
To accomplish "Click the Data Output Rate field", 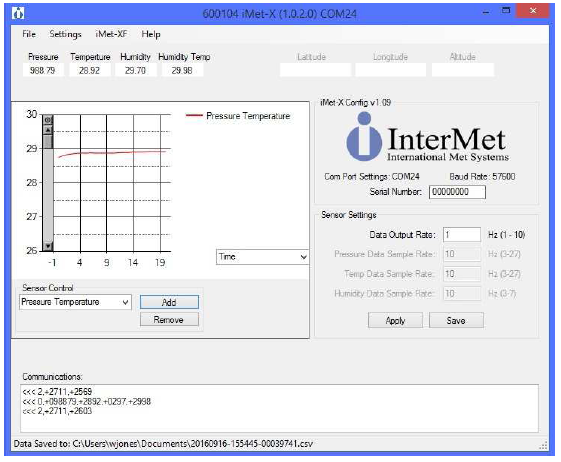I will click(x=462, y=235).
